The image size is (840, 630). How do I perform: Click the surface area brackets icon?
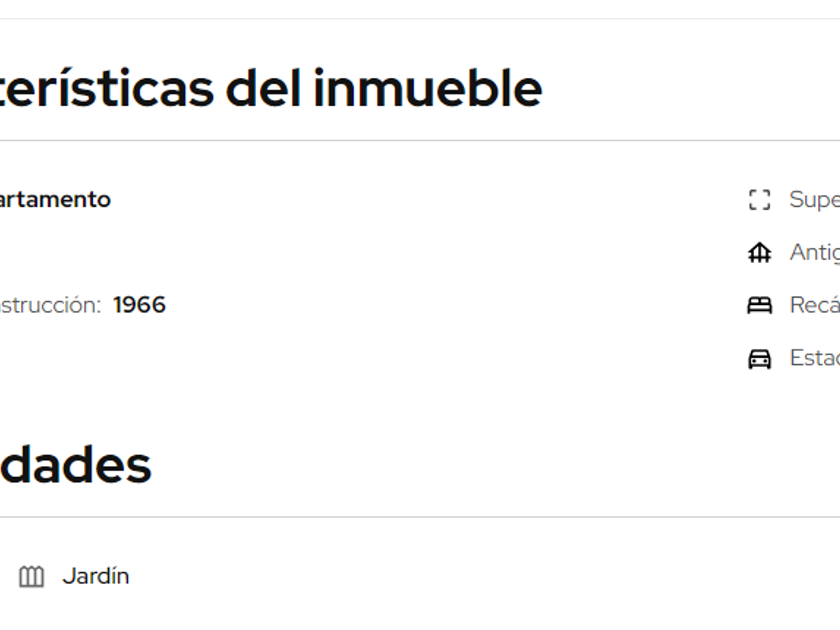[759, 200]
